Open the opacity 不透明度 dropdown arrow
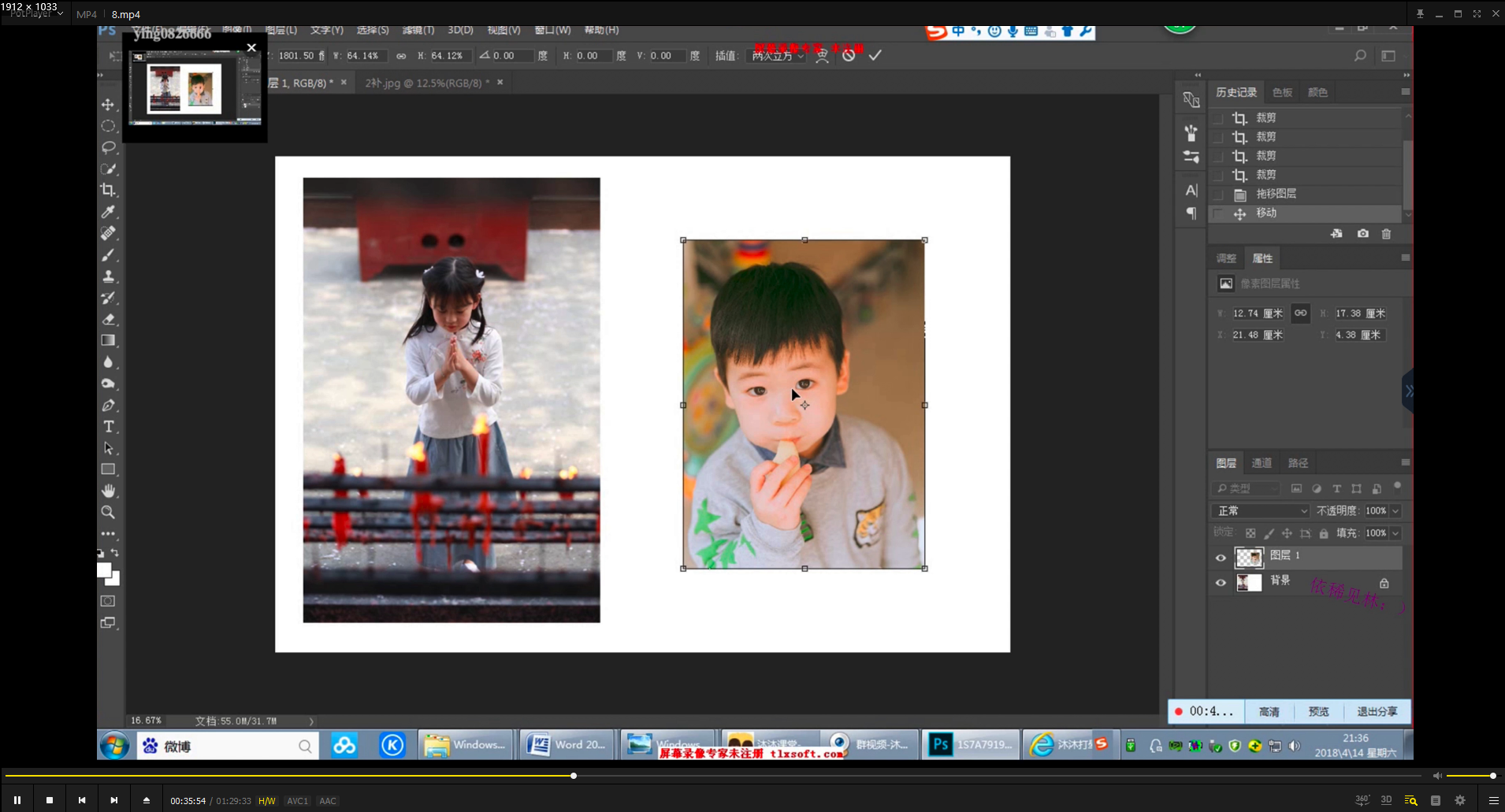Viewport: 1505px width, 812px height. (x=1395, y=511)
